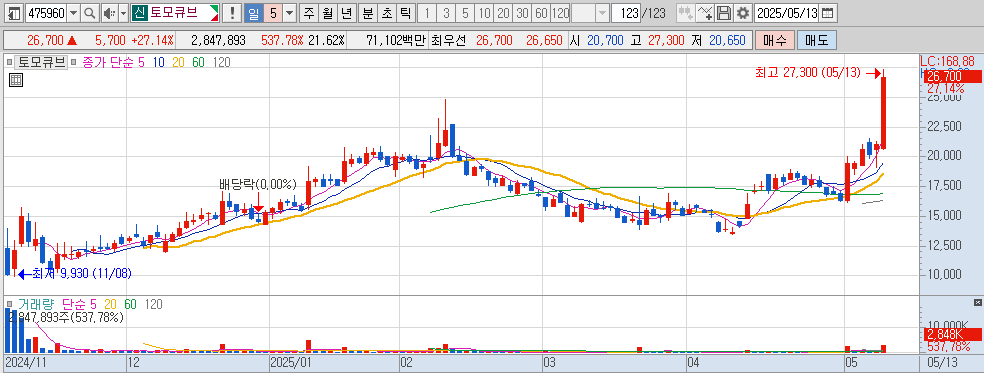984x373 pixels.
Task: Expand the stock code 475960 dropdown
Action: (73, 13)
